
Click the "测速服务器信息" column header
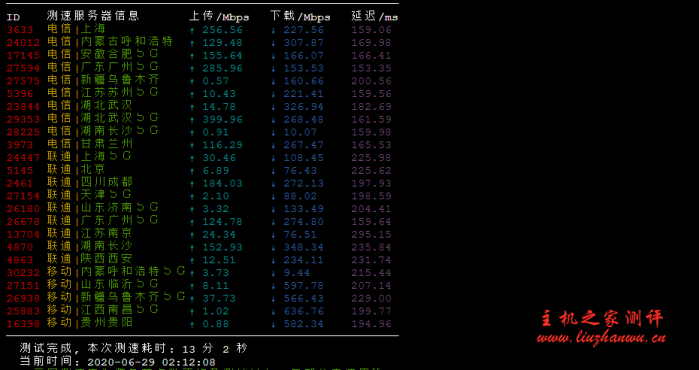click(93, 16)
